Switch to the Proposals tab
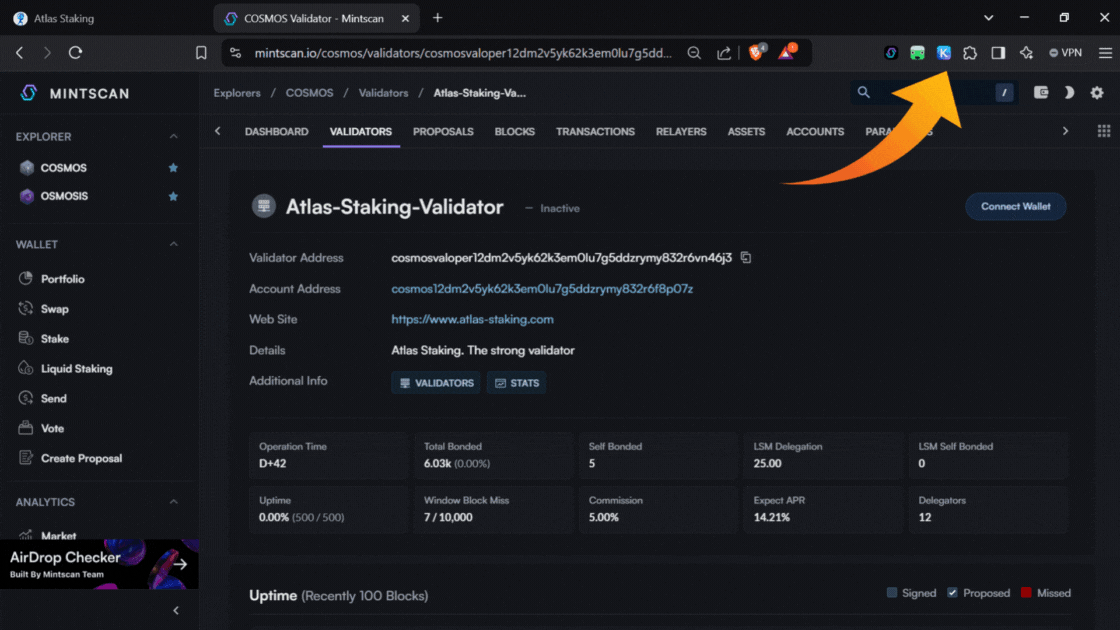The width and height of the screenshot is (1120, 630). point(443,132)
